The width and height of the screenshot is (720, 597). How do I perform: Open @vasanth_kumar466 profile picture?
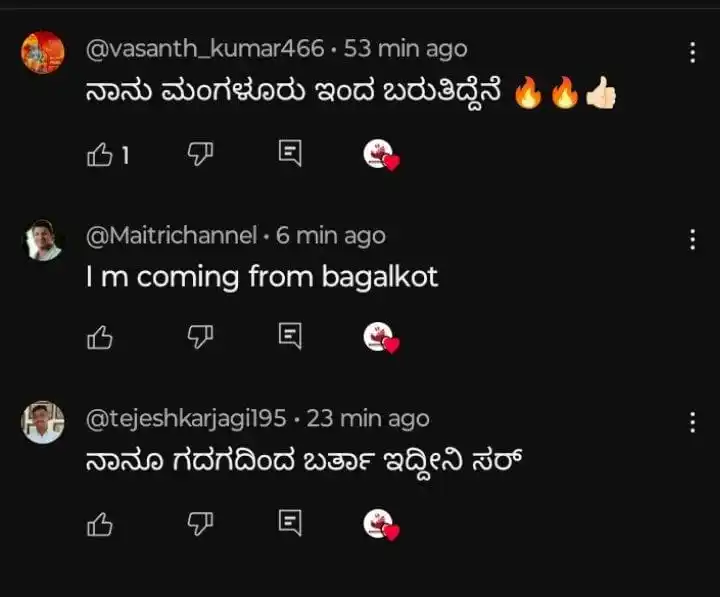pyautogui.click(x=43, y=53)
